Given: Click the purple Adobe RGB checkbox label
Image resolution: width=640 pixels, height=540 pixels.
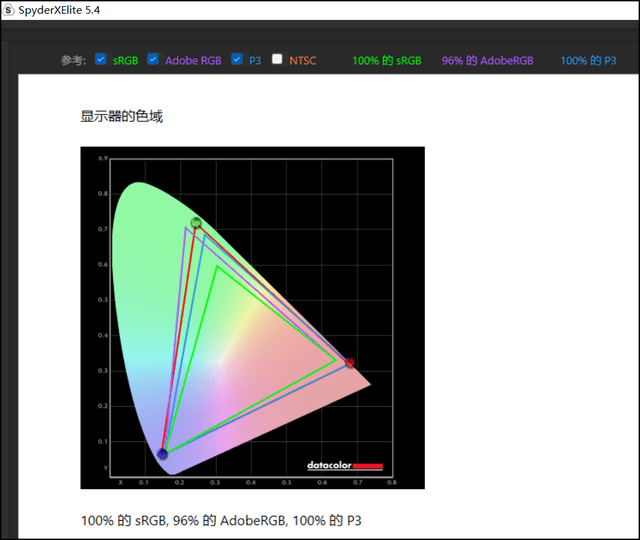Looking at the screenshot, I should pos(193,61).
